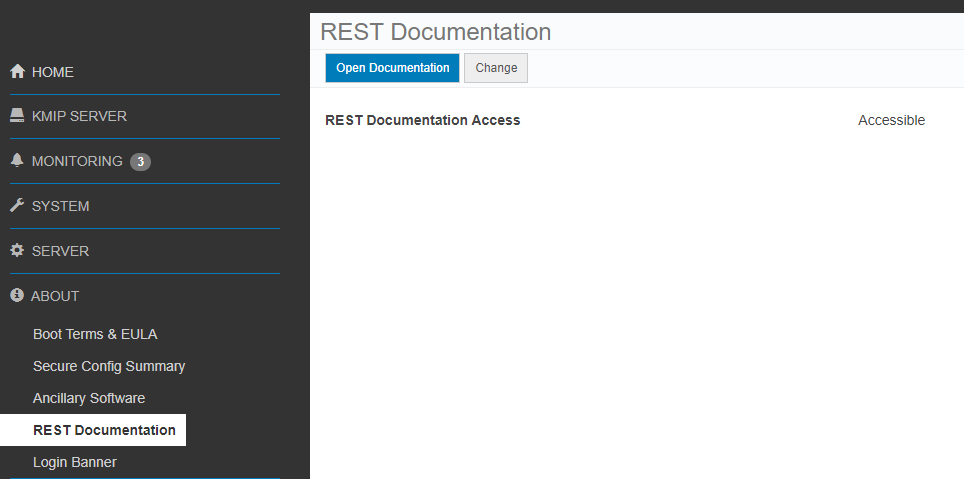The width and height of the screenshot is (964, 479).
Task: Click the KMIP Server drive icon
Action: coord(17,116)
